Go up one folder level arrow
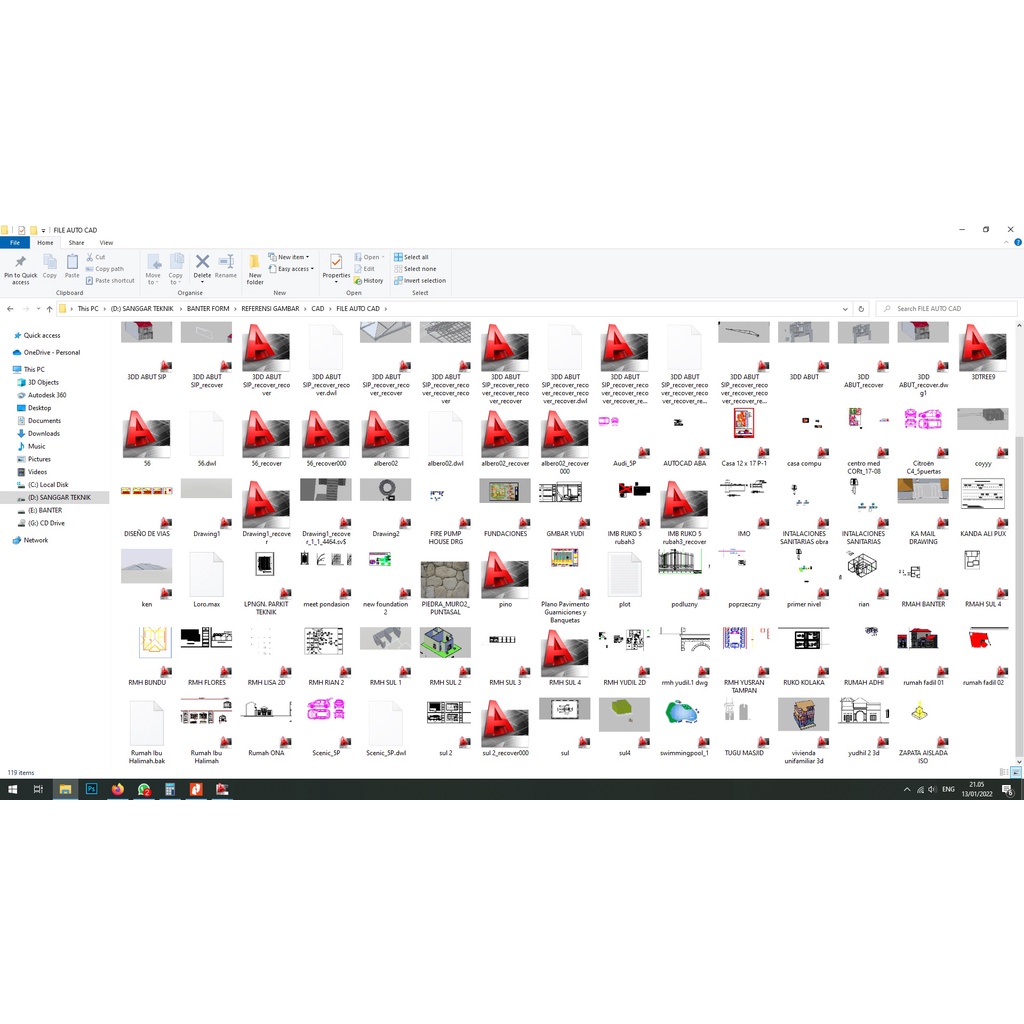Screen dimensions: 1024x1024 coord(49,309)
